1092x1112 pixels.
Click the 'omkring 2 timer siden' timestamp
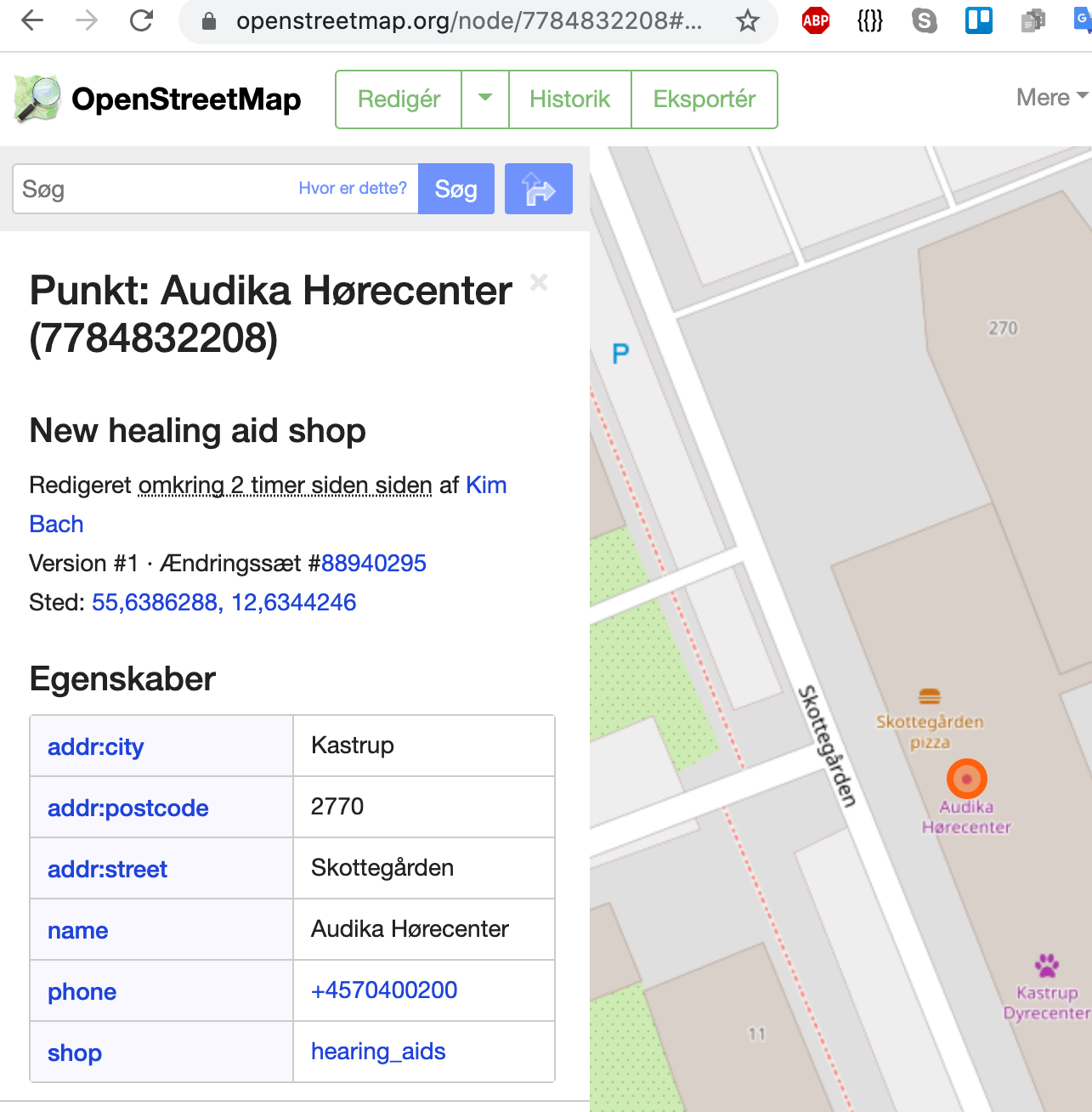[286, 485]
